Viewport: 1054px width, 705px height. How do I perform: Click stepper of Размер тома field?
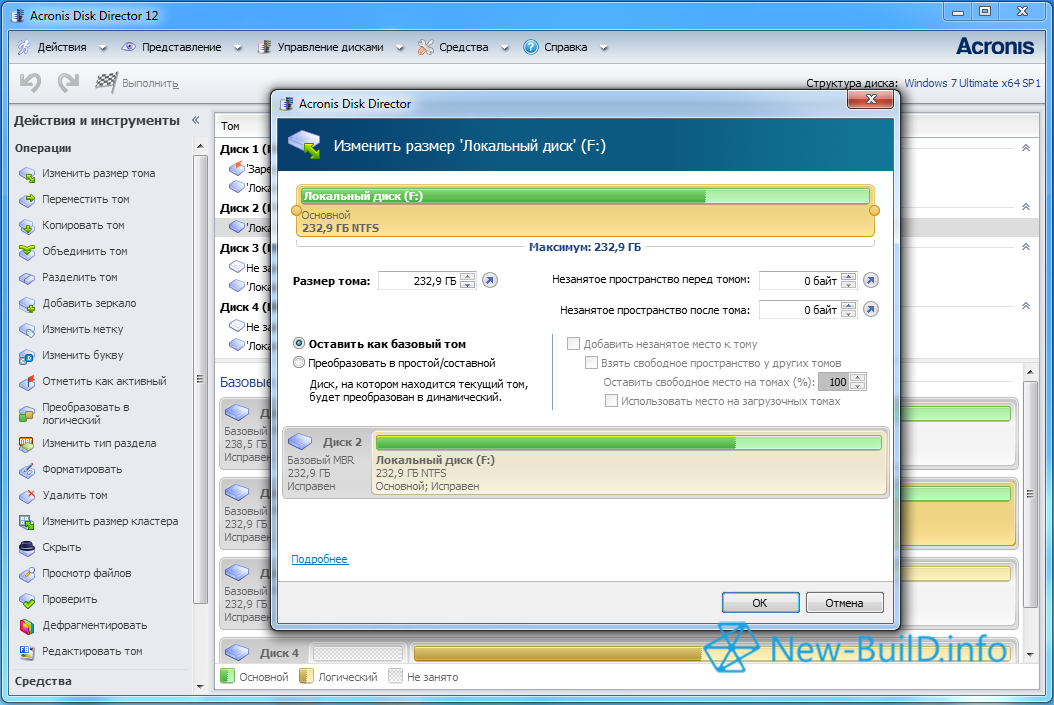(468, 281)
